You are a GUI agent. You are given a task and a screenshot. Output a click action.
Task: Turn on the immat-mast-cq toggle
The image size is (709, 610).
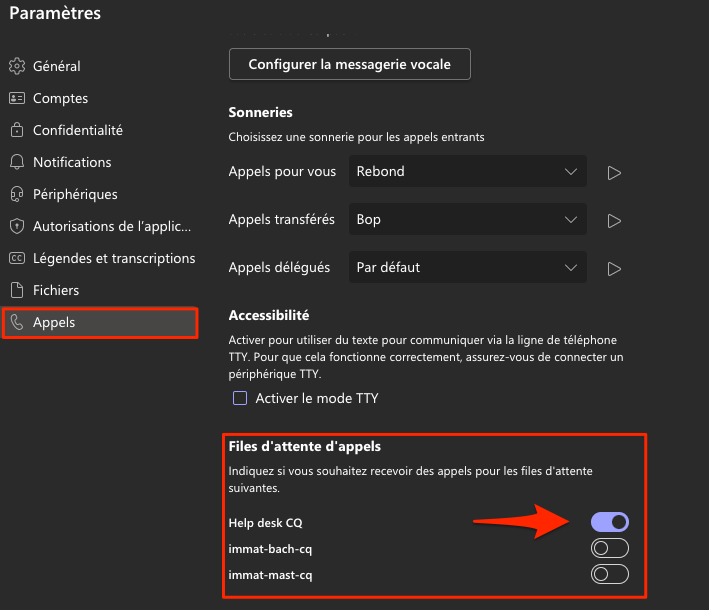(x=610, y=574)
